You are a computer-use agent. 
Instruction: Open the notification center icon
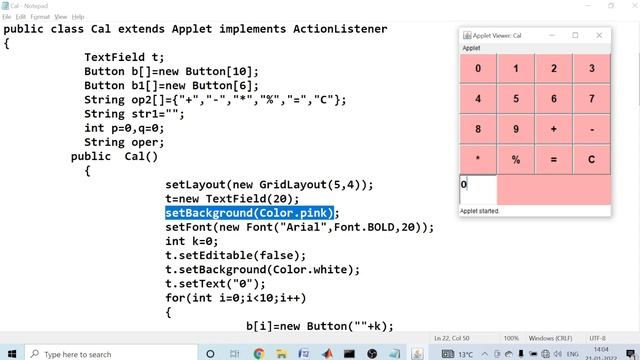click(x=631, y=354)
